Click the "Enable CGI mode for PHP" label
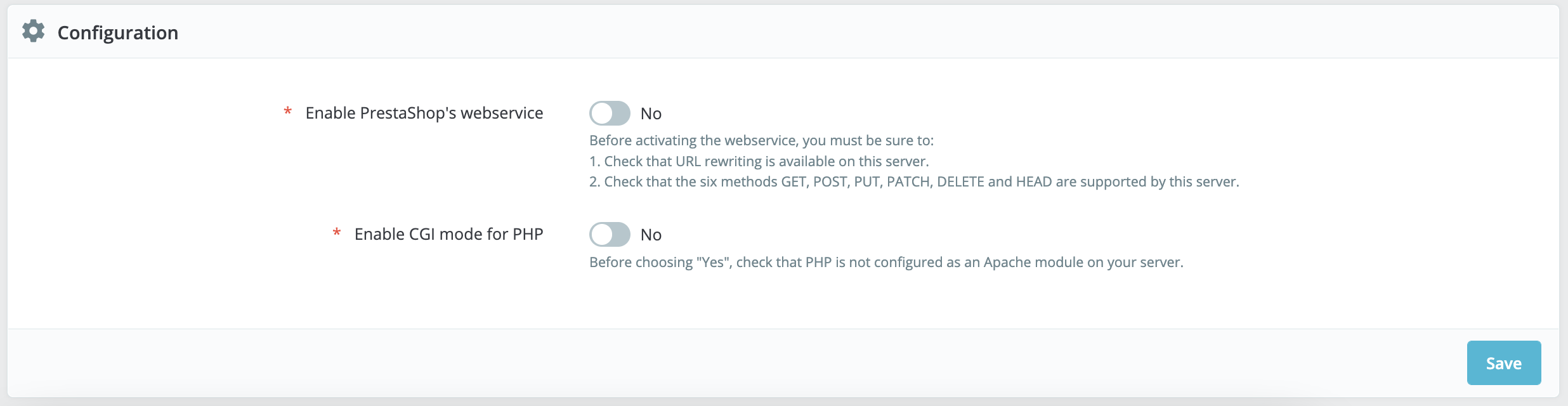 pyautogui.click(x=448, y=234)
